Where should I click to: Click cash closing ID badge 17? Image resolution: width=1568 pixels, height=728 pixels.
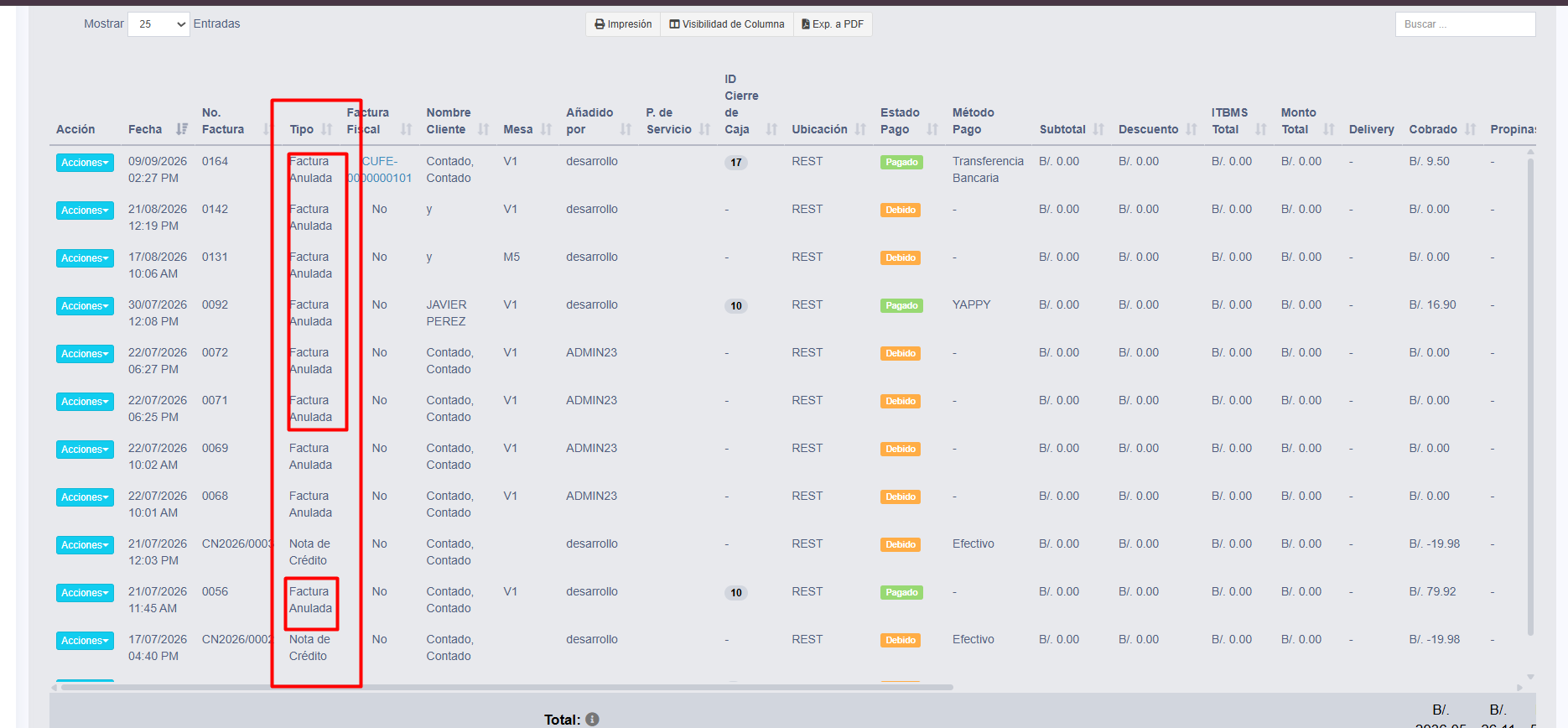pos(736,163)
